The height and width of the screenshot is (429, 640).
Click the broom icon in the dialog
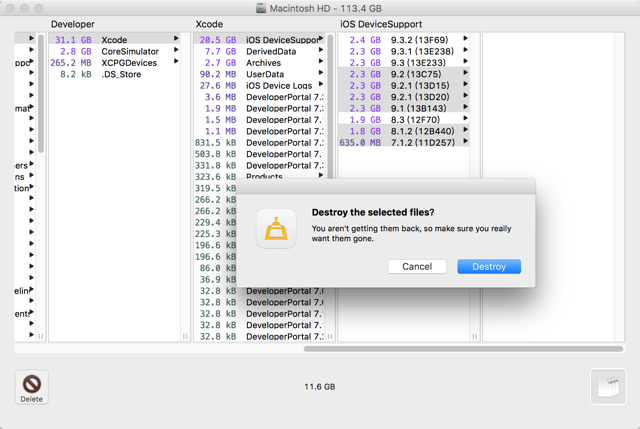276,229
